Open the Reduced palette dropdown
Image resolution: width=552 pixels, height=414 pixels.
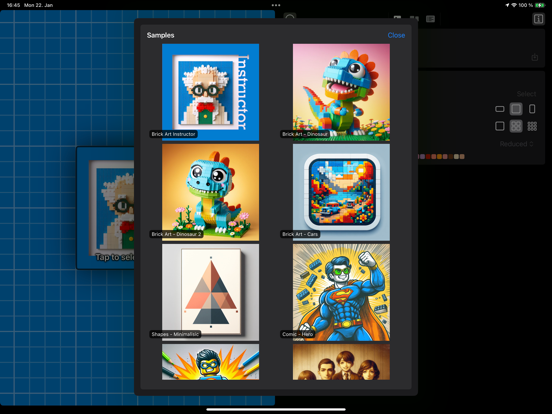point(516,144)
